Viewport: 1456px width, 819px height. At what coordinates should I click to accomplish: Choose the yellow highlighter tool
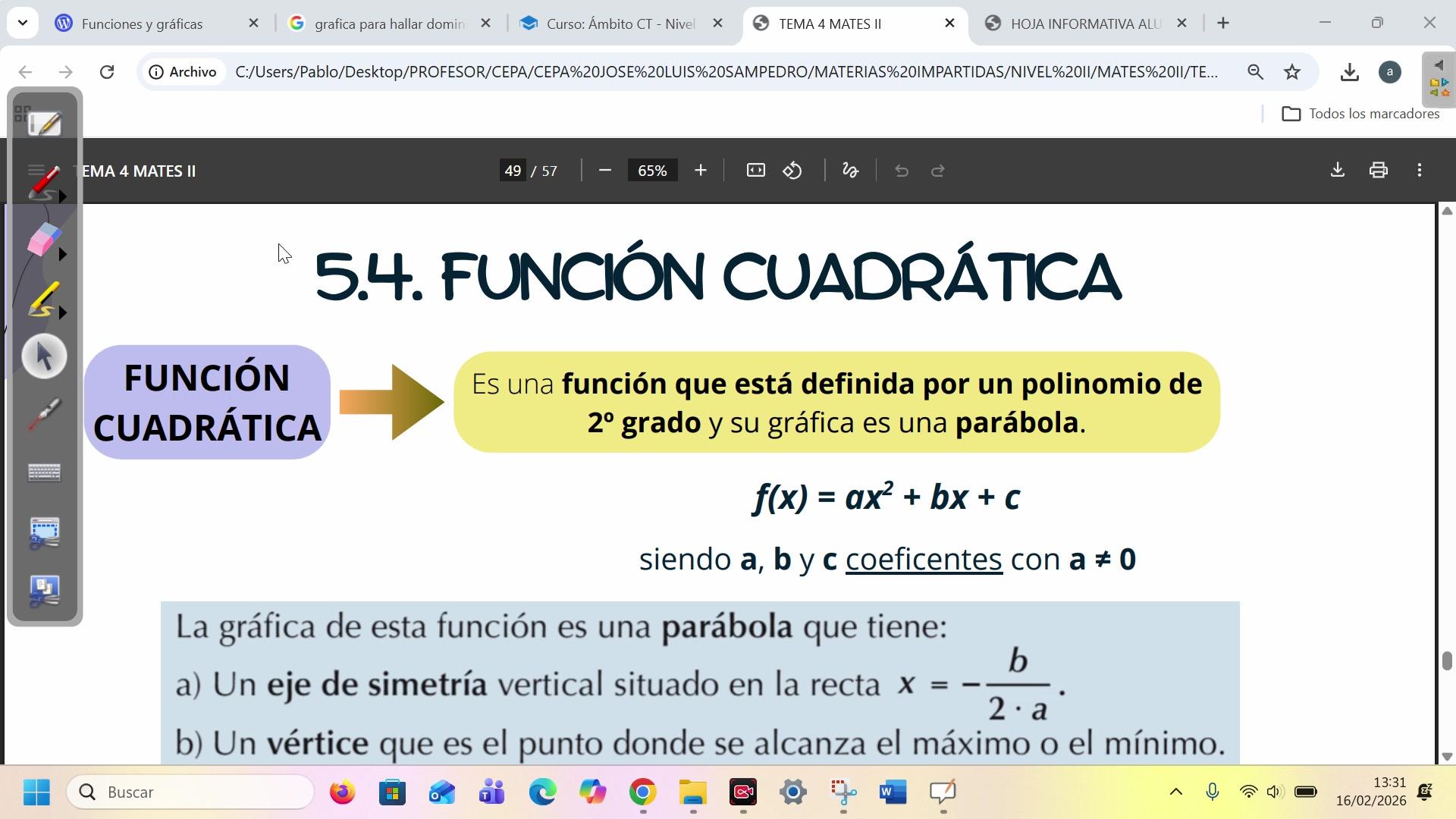[x=43, y=299]
